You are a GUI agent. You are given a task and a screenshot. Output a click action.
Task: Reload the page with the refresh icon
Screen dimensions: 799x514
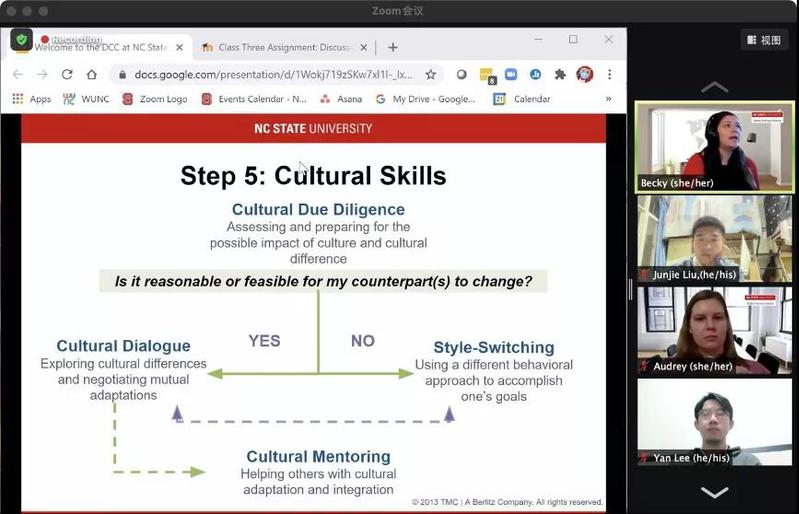click(67, 74)
